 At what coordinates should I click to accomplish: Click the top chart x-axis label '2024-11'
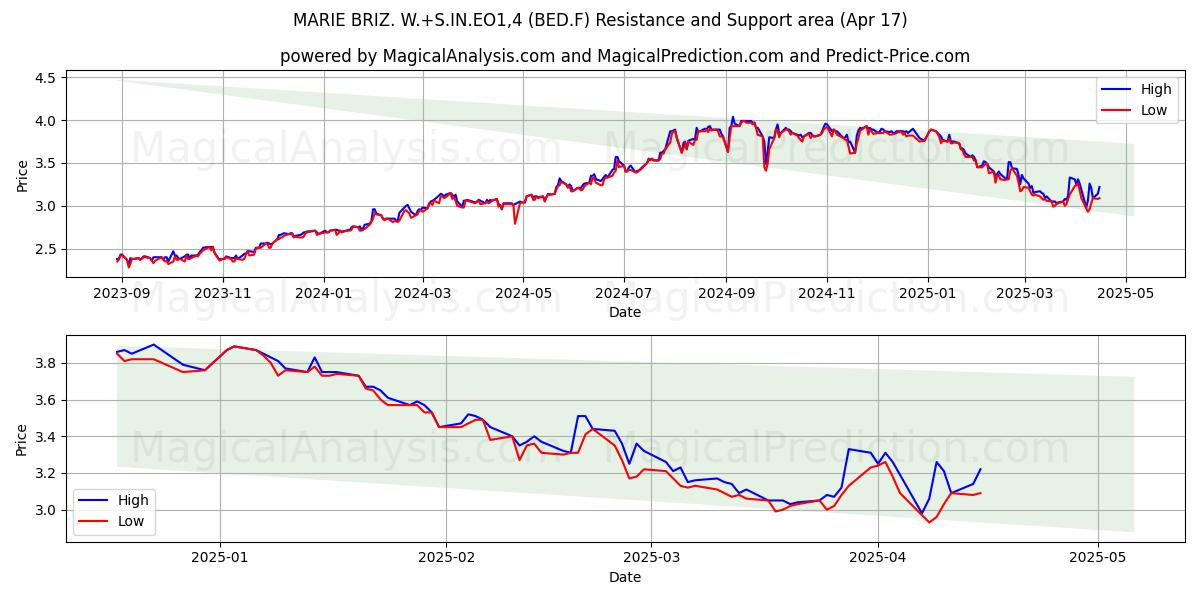(827, 294)
